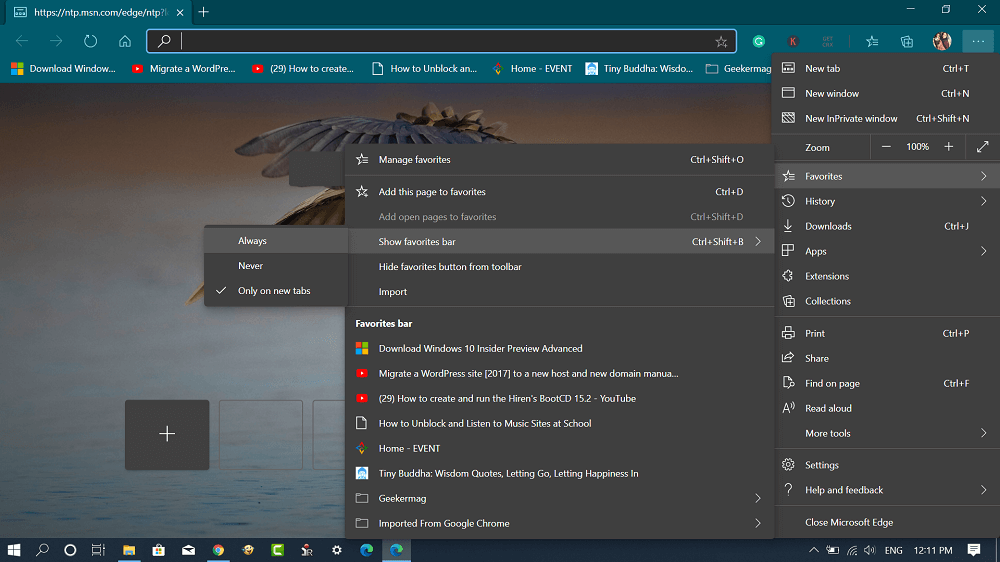Open Extensions menu entry
This screenshot has height=562, width=1000.
pyautogui.click(x=886, y=276)
